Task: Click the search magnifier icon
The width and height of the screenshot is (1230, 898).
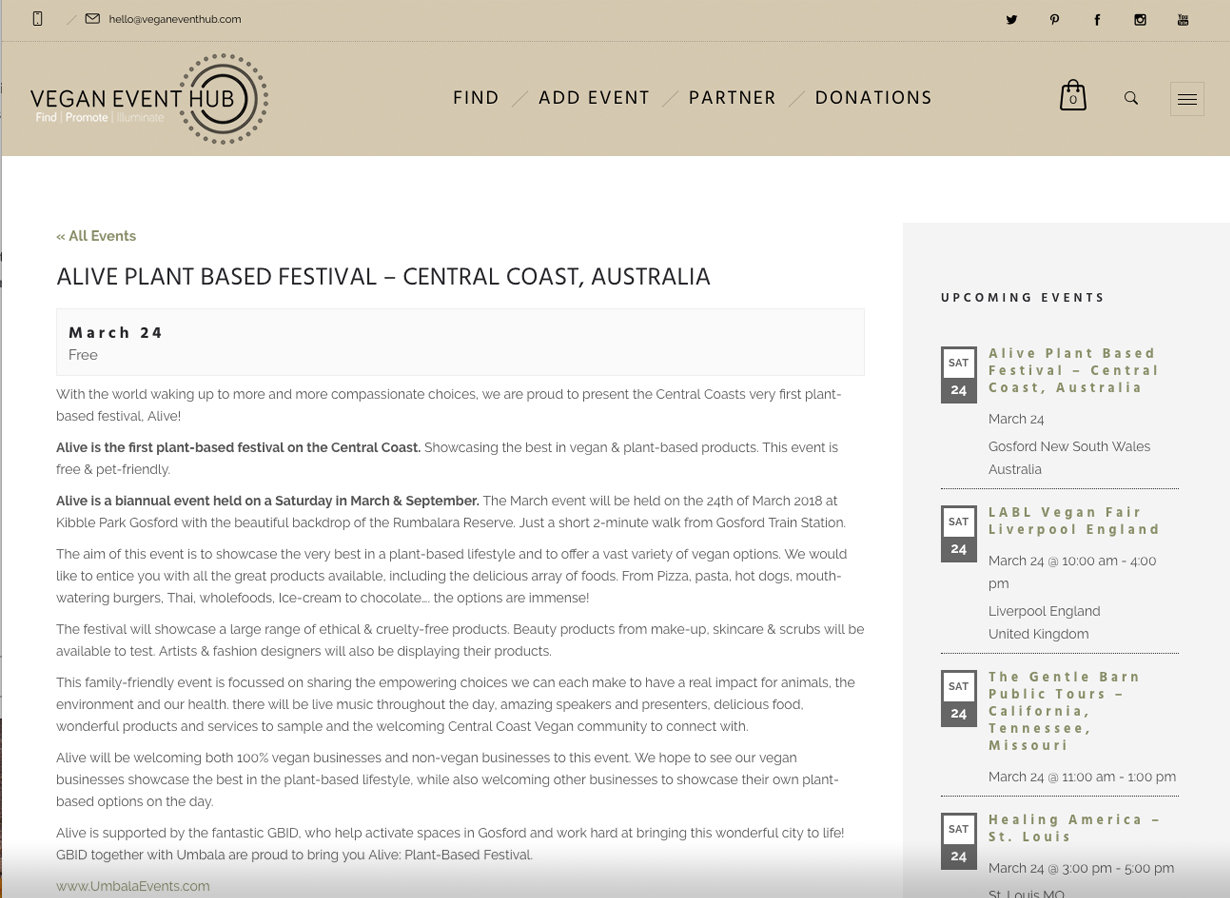Action: pyautogui.click(x=1131, y=98)
